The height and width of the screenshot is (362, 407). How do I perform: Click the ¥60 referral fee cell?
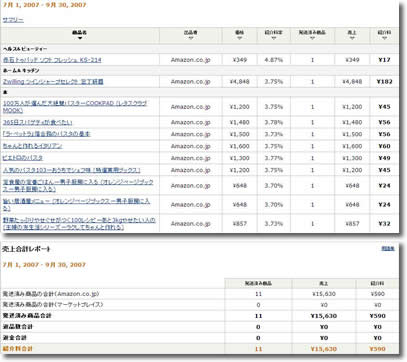(x=384, y=146)
